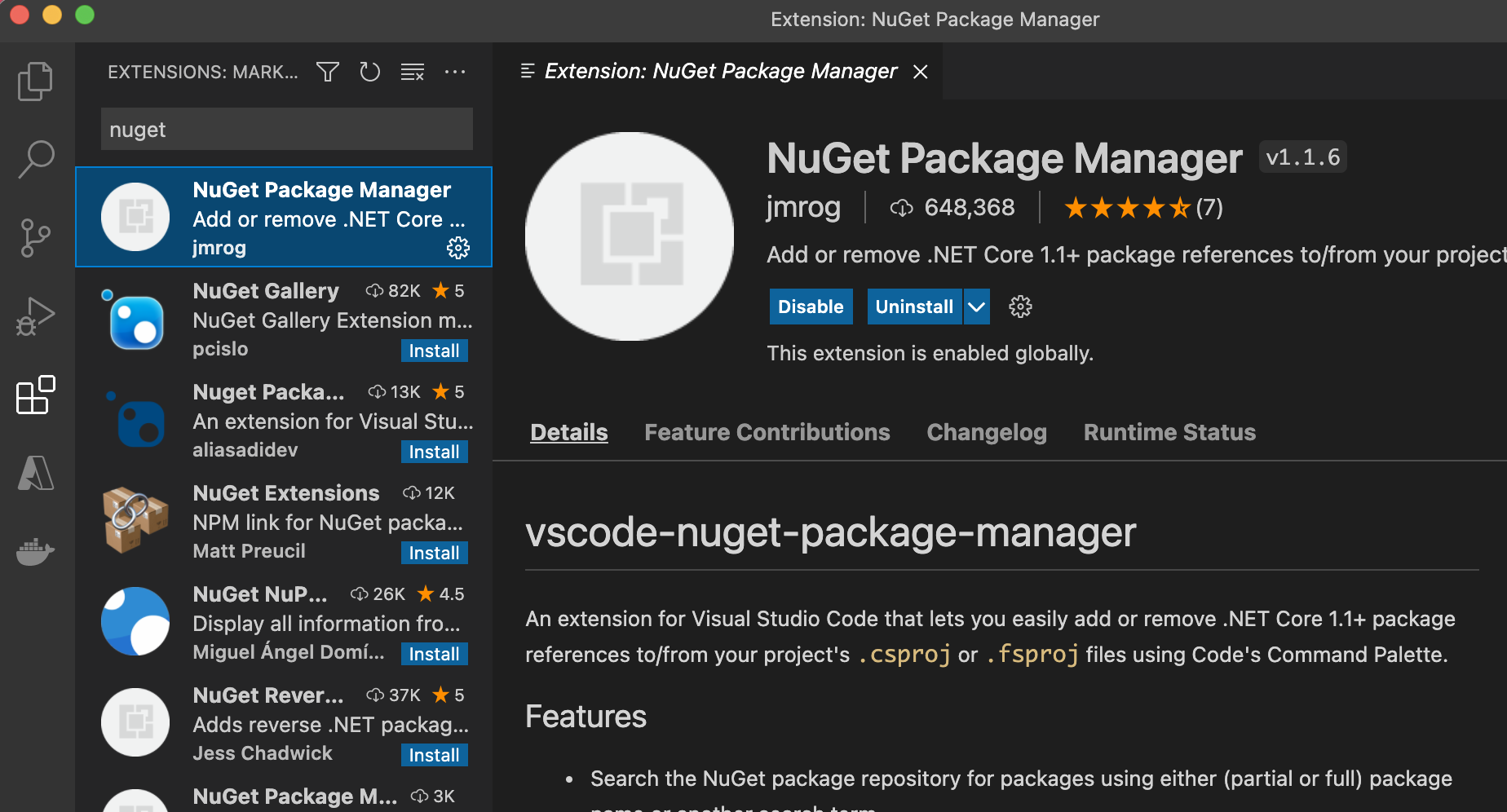The image size is (1507, 812).
Task: Clear extensions search results
Action: point(413,73)
